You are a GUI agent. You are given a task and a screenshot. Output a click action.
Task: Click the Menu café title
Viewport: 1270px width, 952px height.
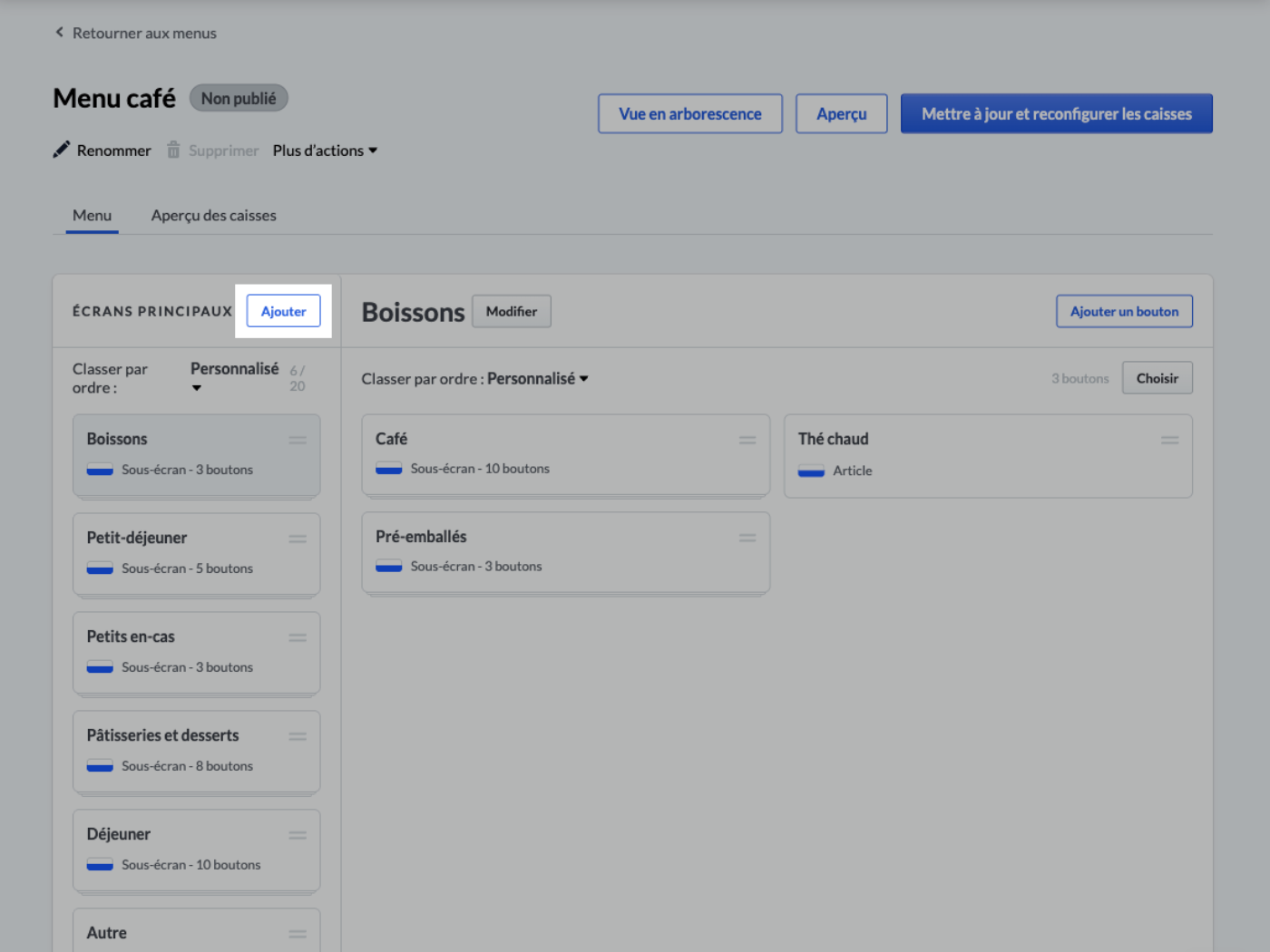coord(114,98)
